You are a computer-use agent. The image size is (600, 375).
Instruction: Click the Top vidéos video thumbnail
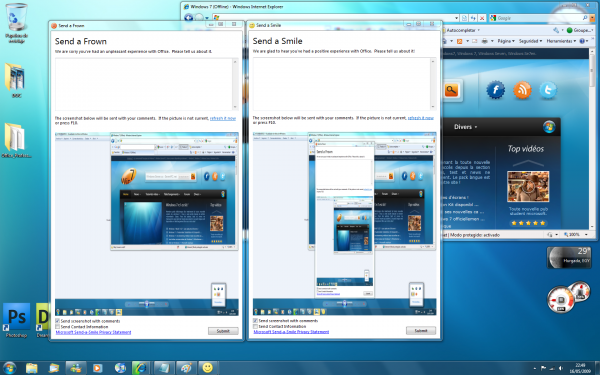point(528,186)
